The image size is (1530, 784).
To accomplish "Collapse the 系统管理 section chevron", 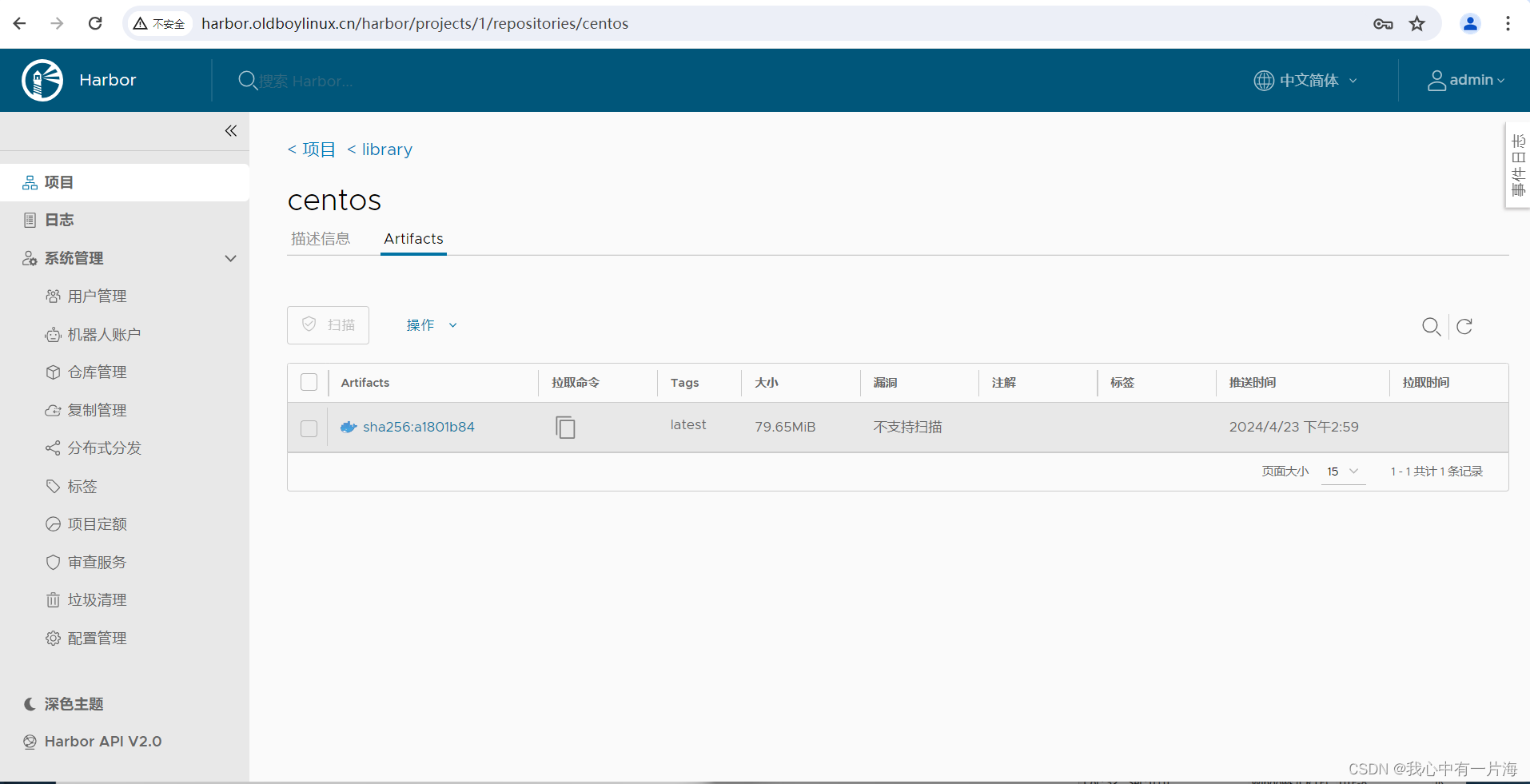I will [x=231, y=258].
